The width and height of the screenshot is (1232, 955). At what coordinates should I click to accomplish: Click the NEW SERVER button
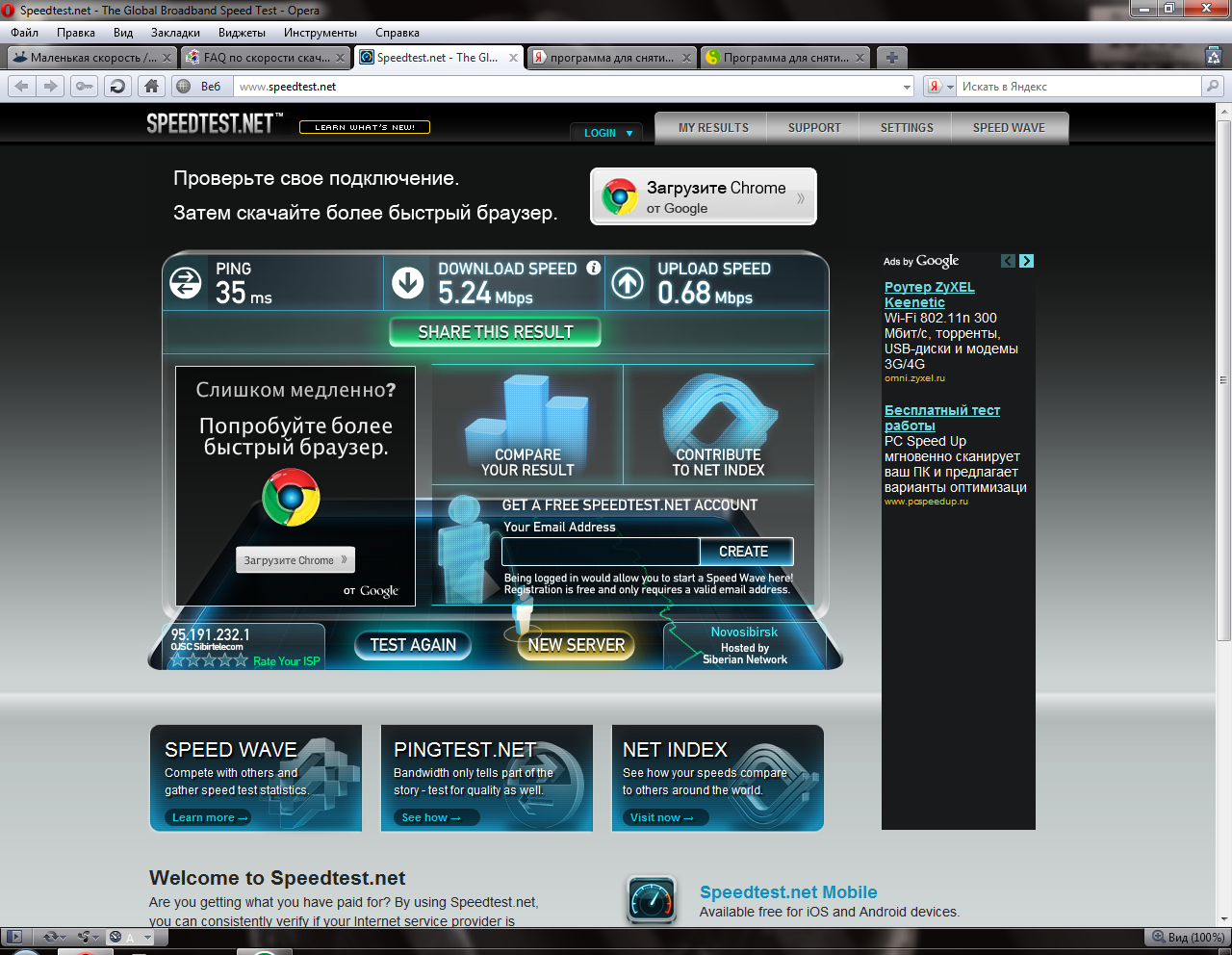pos(577,645)
